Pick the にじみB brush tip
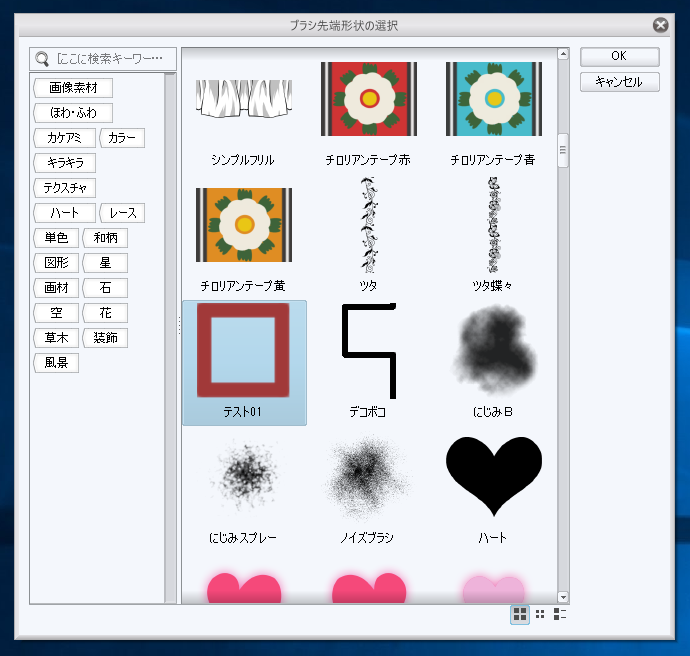The width and height of the screenshot is (690, 656). point(494,351)
